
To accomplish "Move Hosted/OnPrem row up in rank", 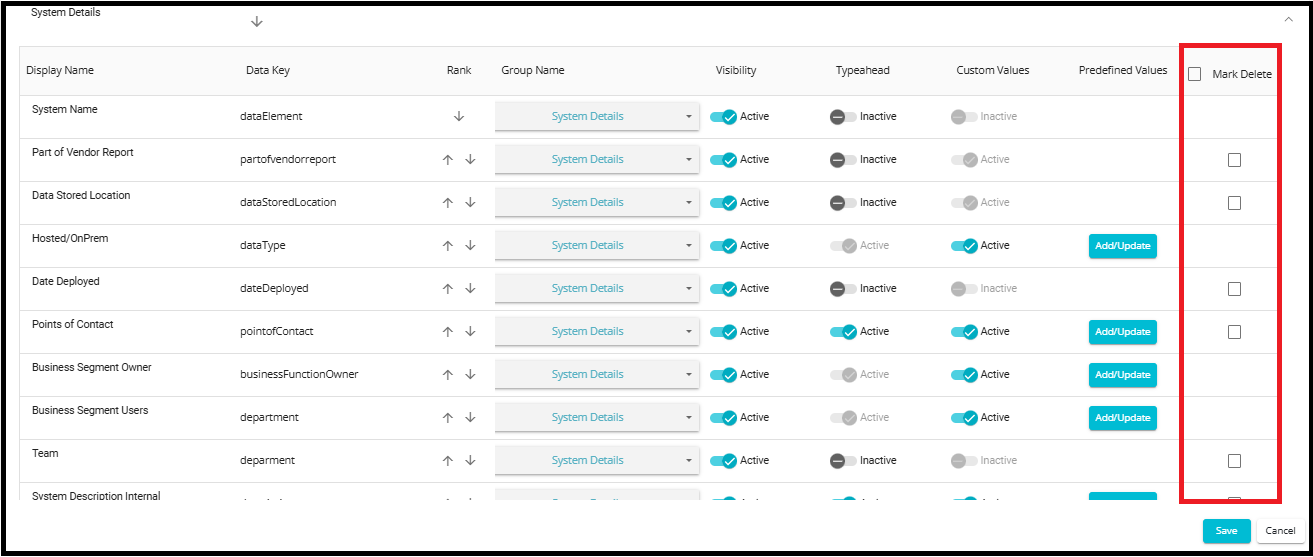I will (x=448, y=246).
